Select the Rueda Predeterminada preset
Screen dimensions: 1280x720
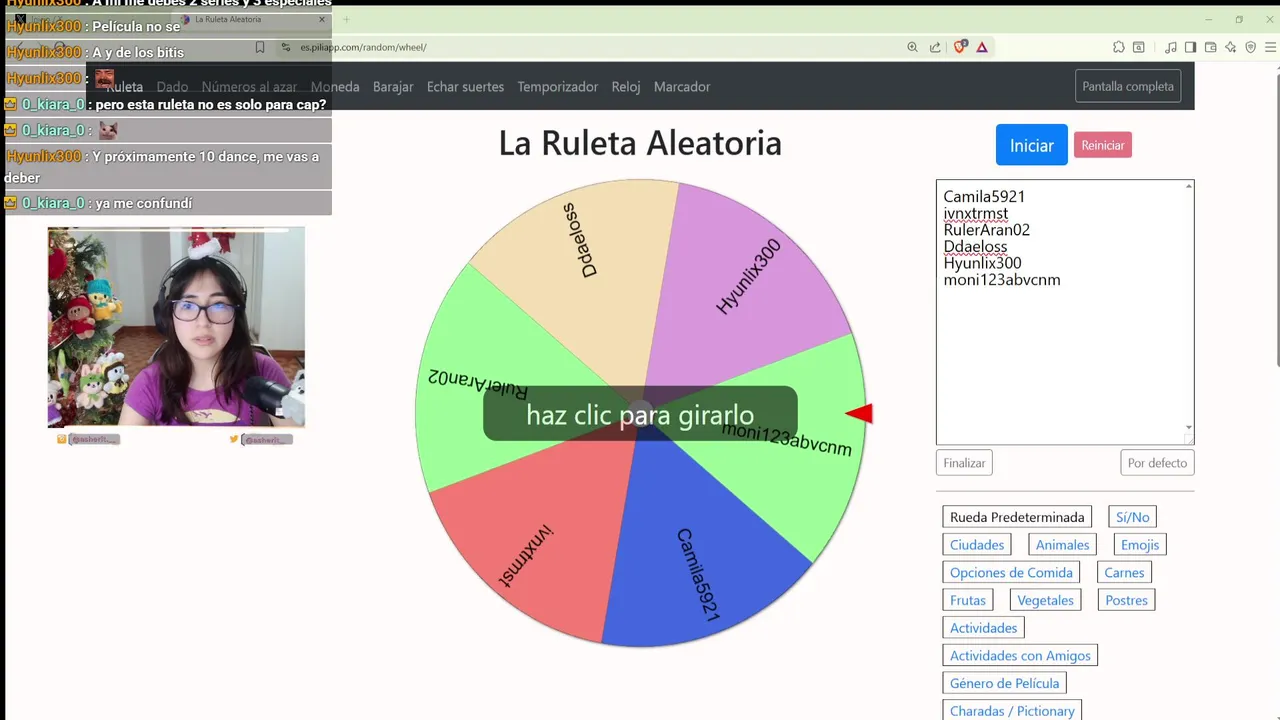coord(1017,517)
